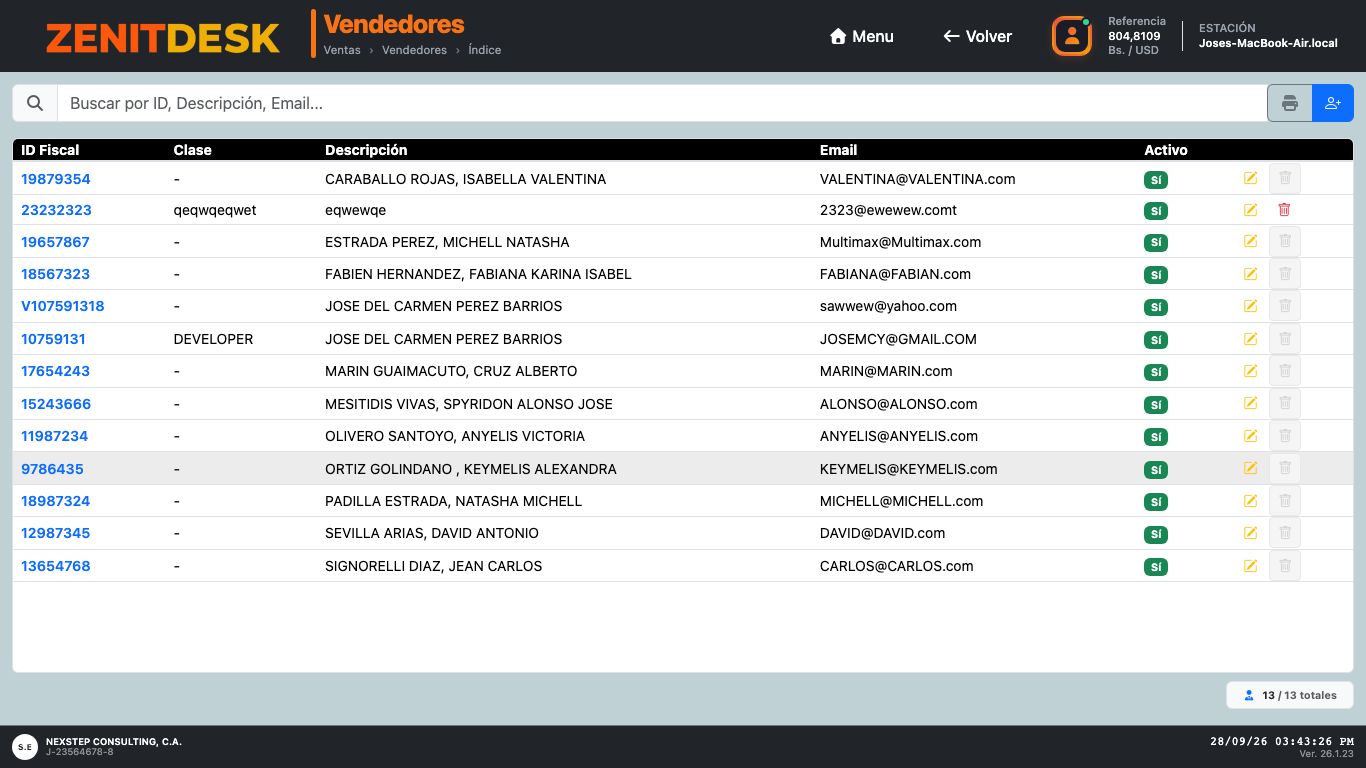Edit the eqwewqe vendor row

tap(1250, 210)
